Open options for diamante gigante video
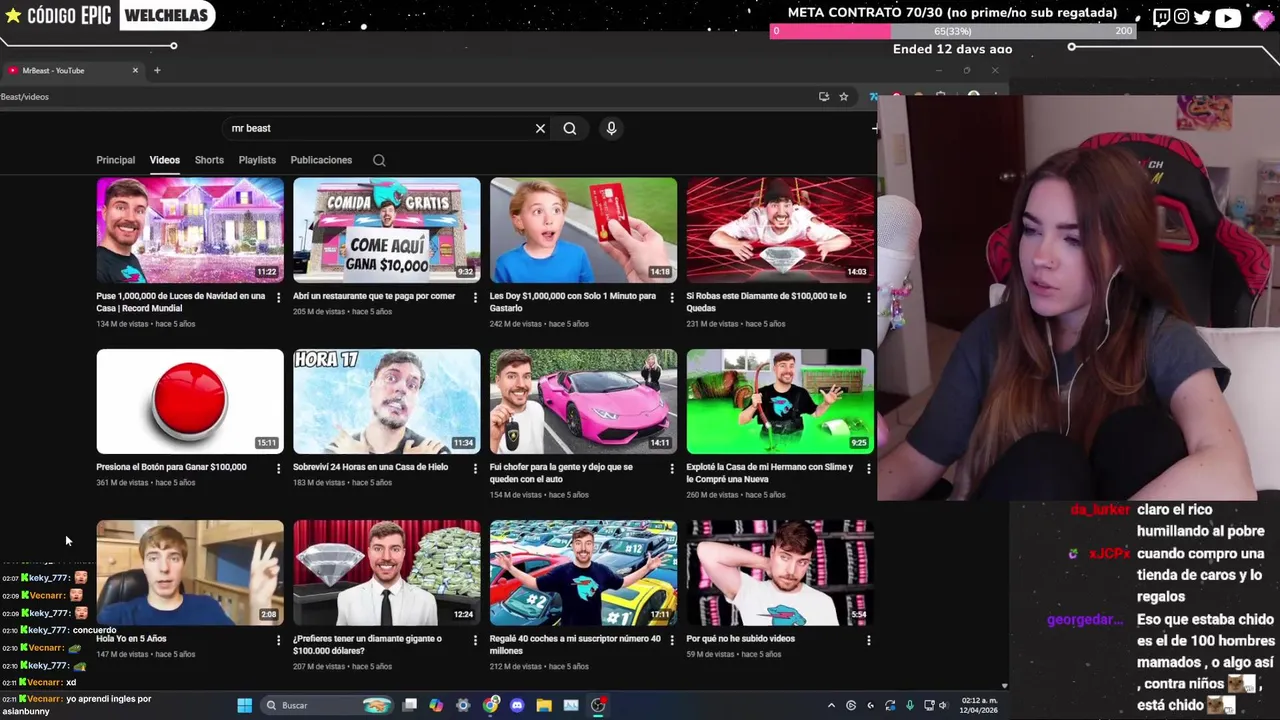1280x720 pixels. [475, 640]
